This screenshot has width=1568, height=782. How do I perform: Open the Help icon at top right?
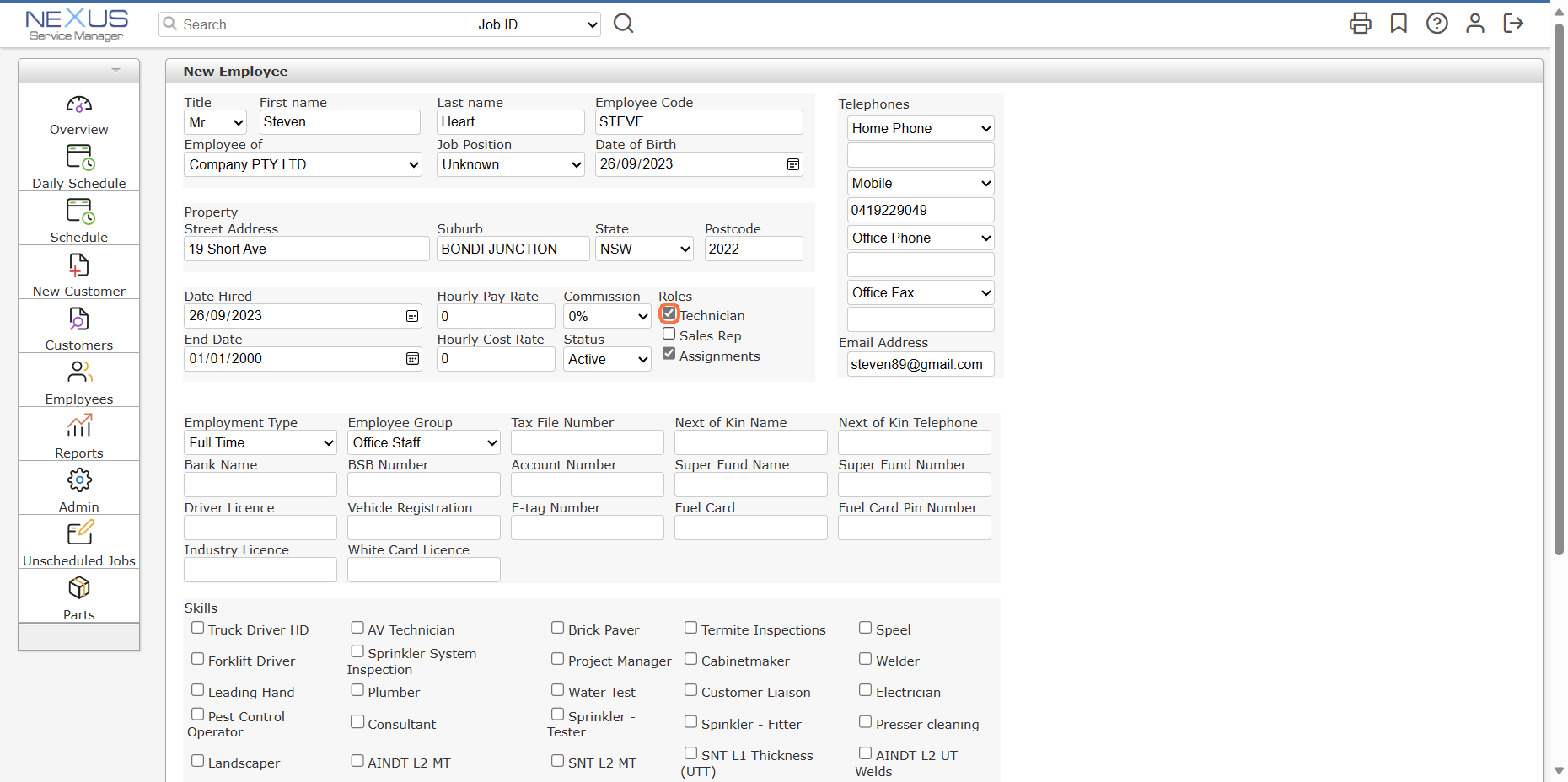(x=1436, y=24)
